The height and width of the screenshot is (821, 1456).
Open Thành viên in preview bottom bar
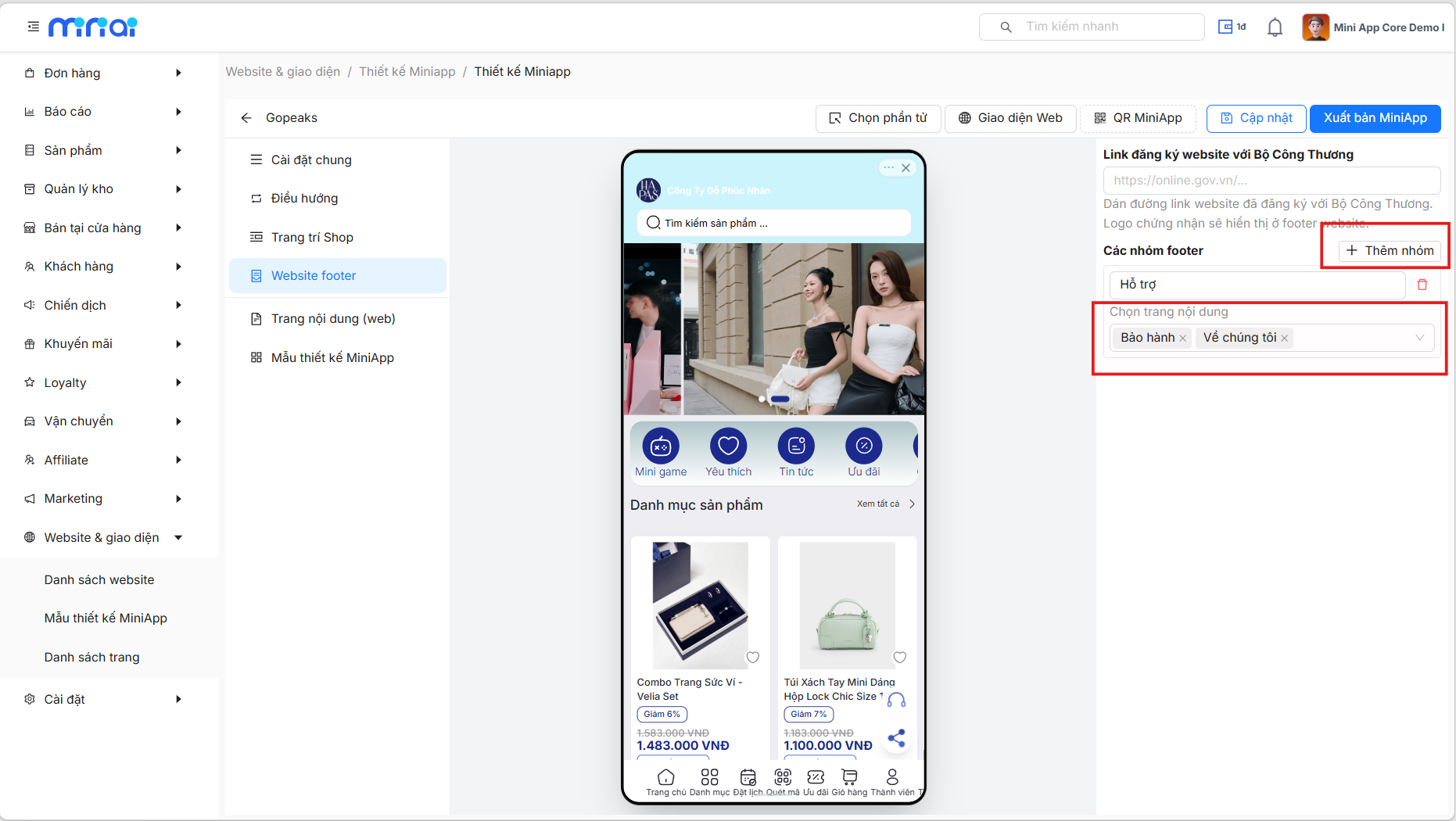click(892, 782)
